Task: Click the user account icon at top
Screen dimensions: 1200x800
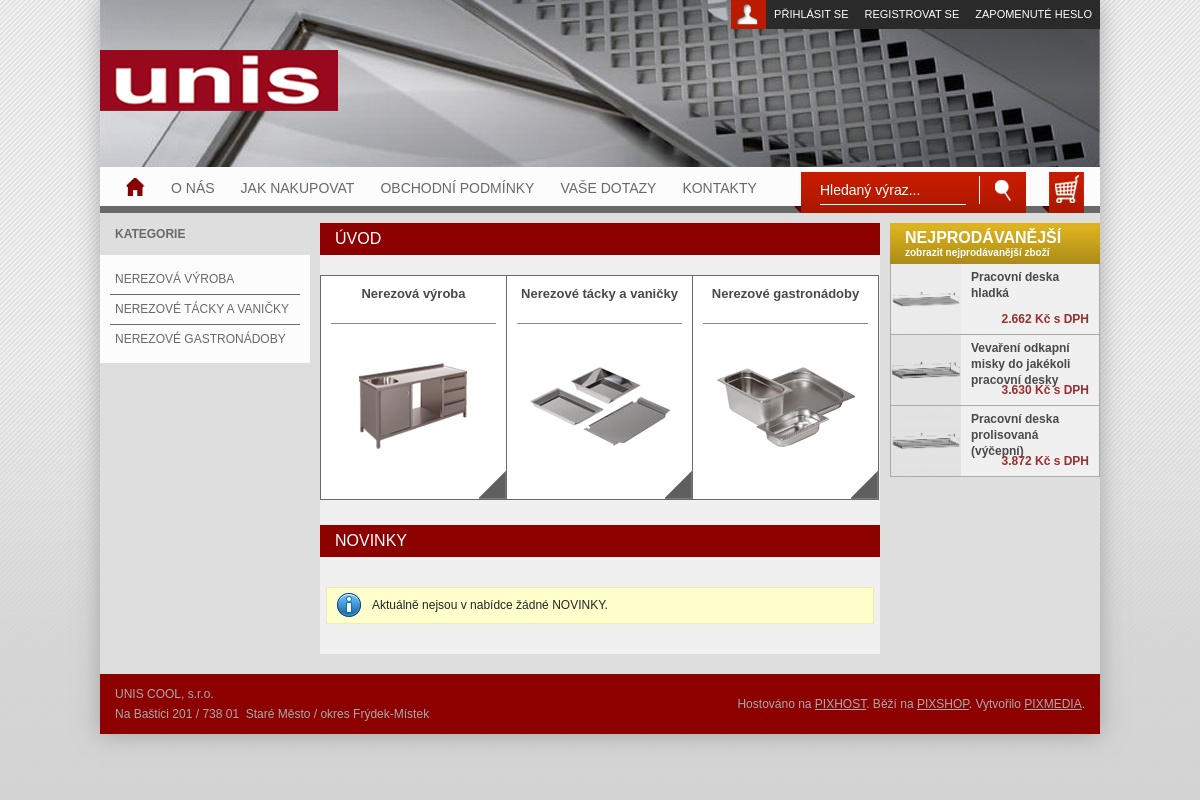Action: [x=748, y=14]
